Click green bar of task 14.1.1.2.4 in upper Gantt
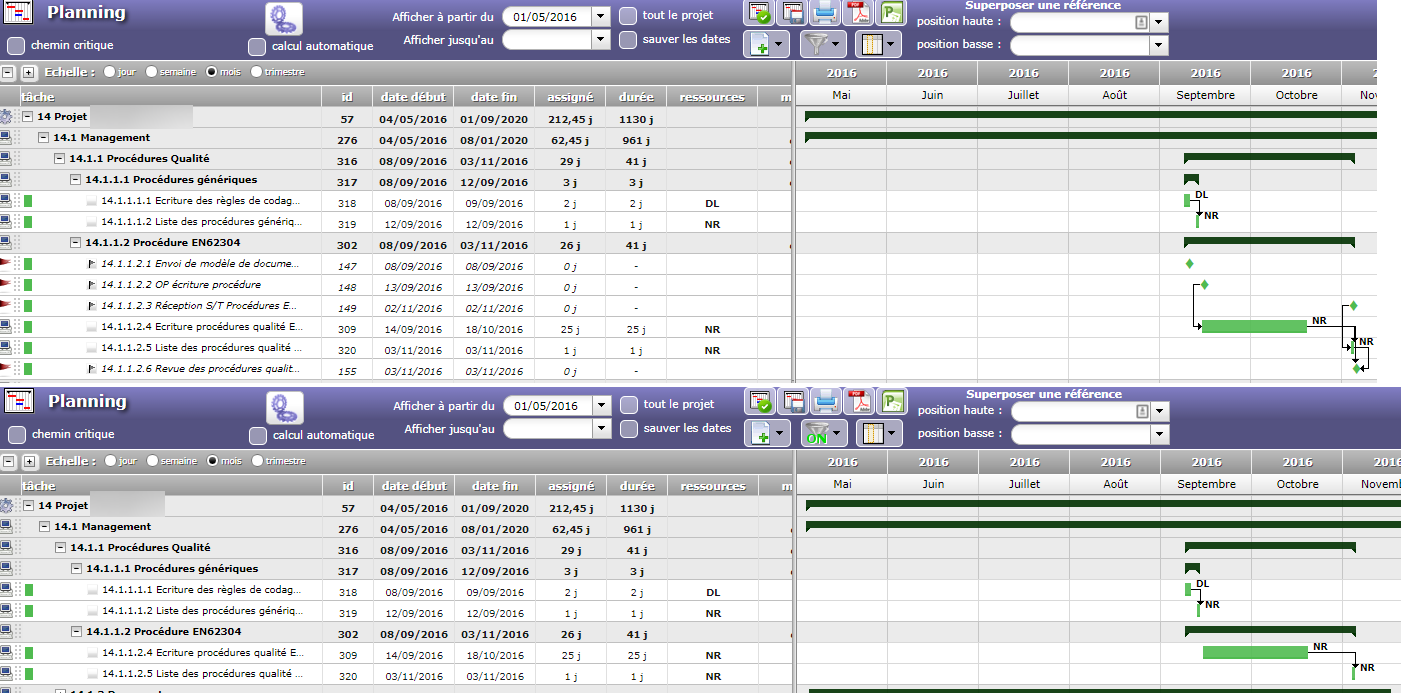Screen dimensions: 1401x693 (1254, 326)
